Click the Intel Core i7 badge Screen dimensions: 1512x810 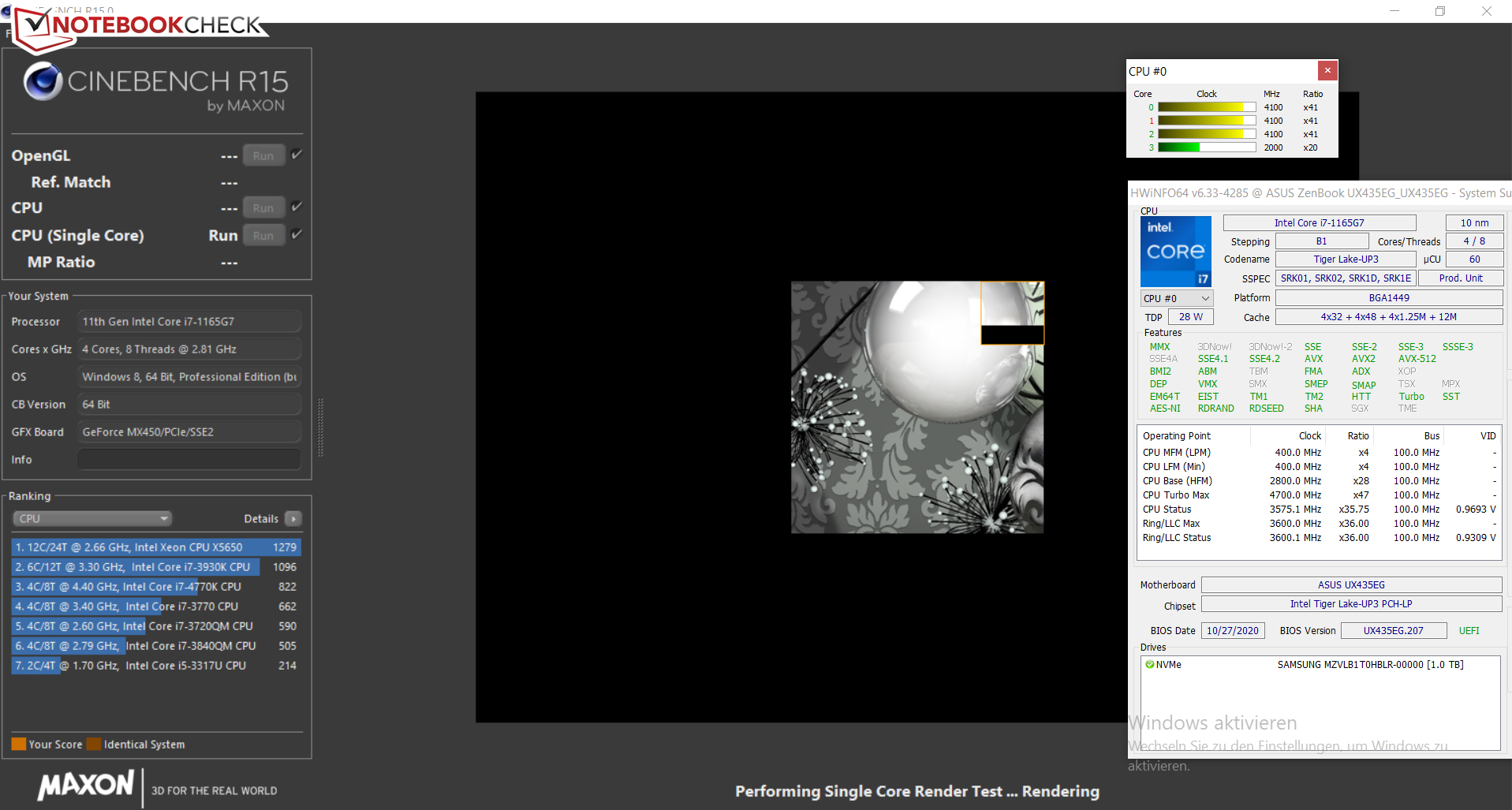click(x=1175, y=252)
